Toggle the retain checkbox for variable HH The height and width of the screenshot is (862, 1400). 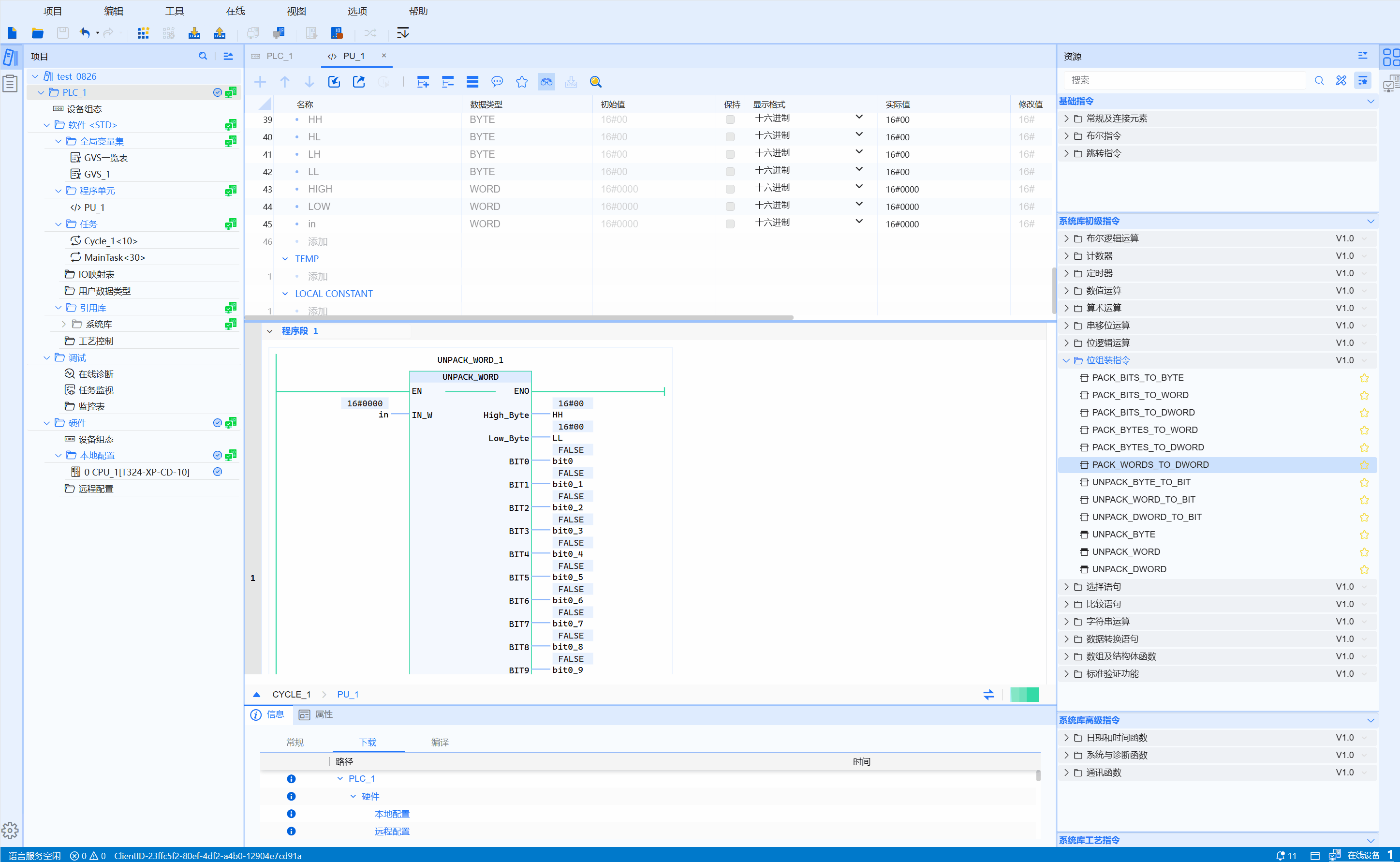[x=730, y=120]
